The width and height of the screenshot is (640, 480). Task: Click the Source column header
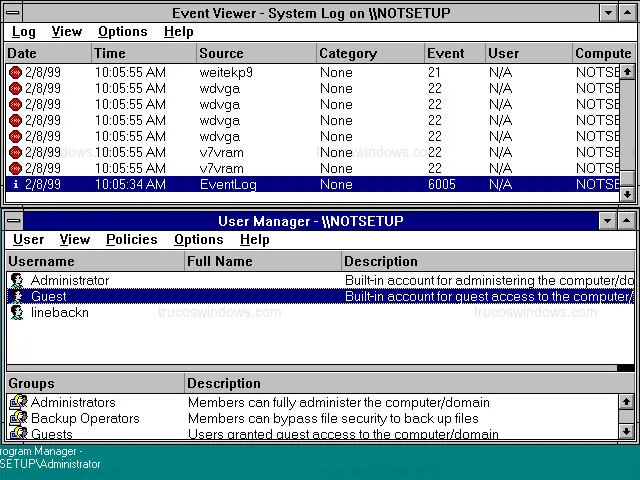point(220,53)
